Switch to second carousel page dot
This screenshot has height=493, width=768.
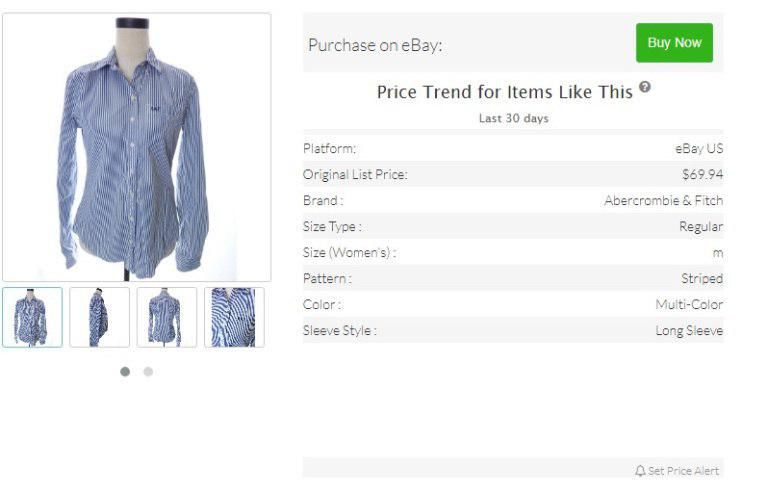click(x=148, y=372)
